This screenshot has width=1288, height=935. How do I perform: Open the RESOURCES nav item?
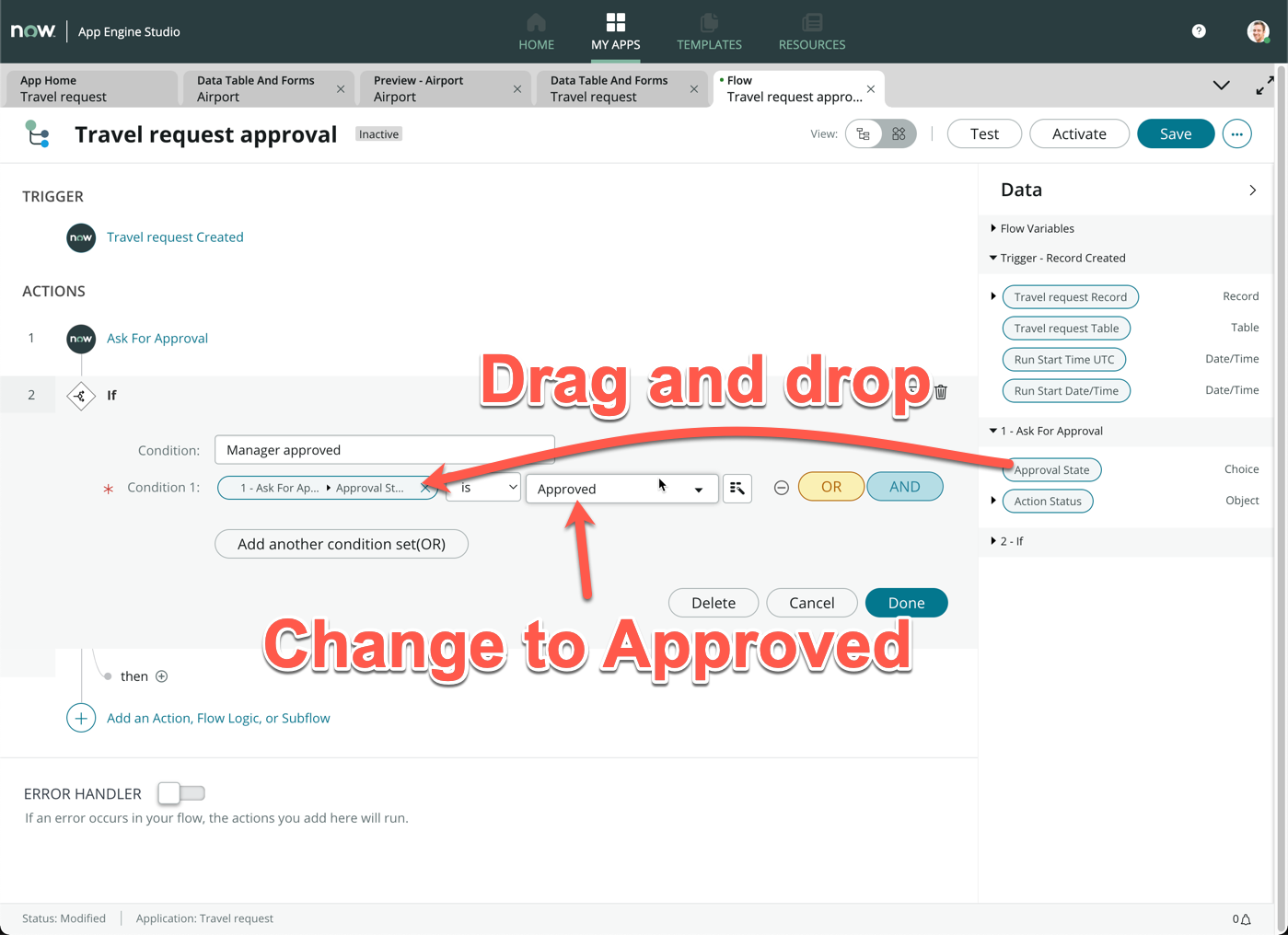tap(812, 32)
